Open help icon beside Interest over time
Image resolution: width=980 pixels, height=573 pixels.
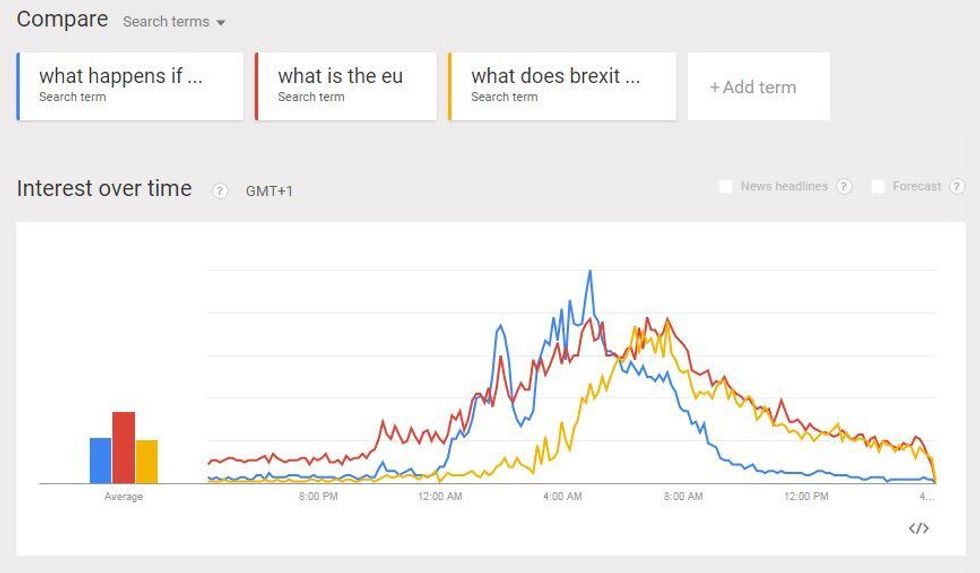pos(220,191)
